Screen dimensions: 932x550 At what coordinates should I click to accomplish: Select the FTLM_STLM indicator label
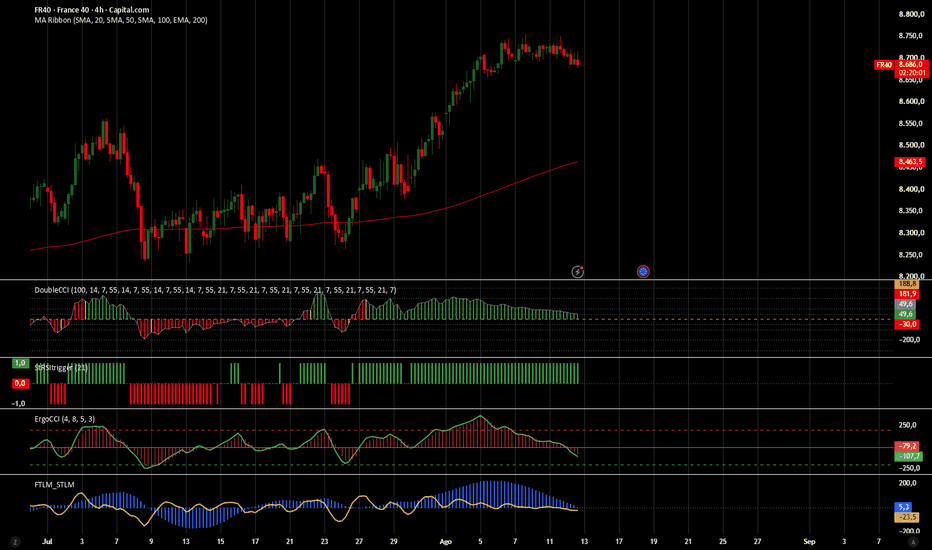pos(54,485)
